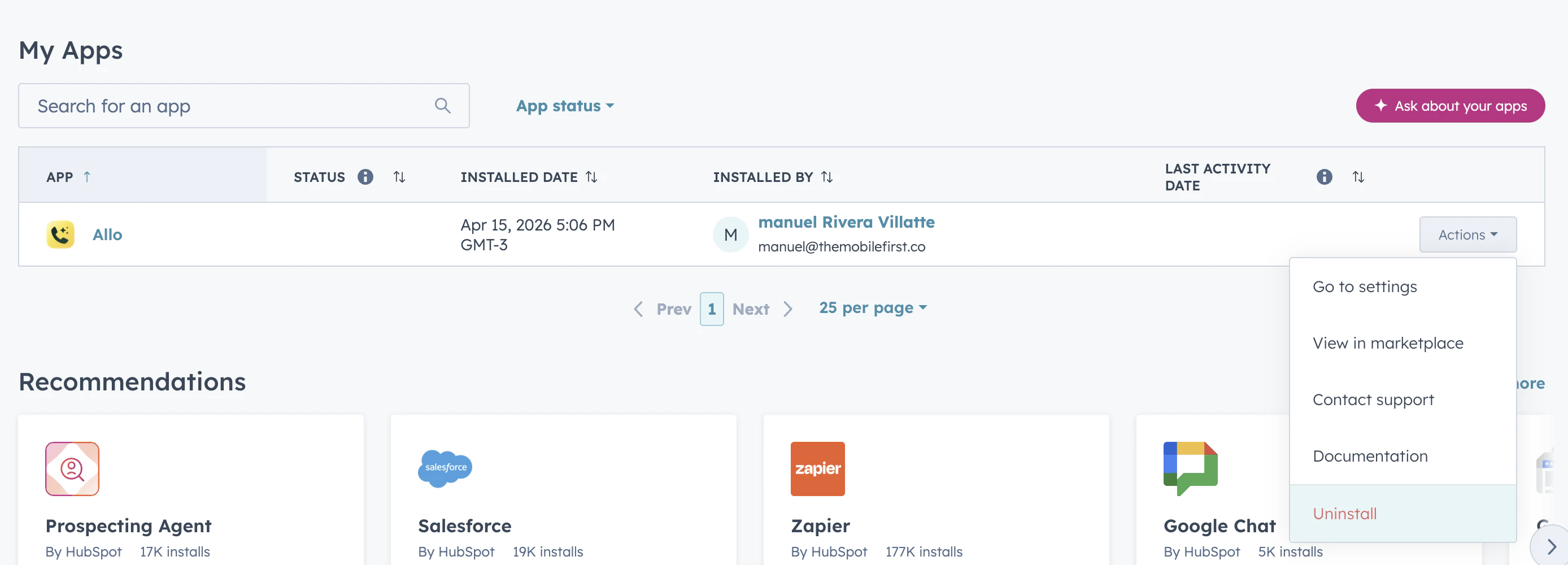The image size is (1568, 565).
Task: Click the 177K installs text
Action: [x=924, y=552]
